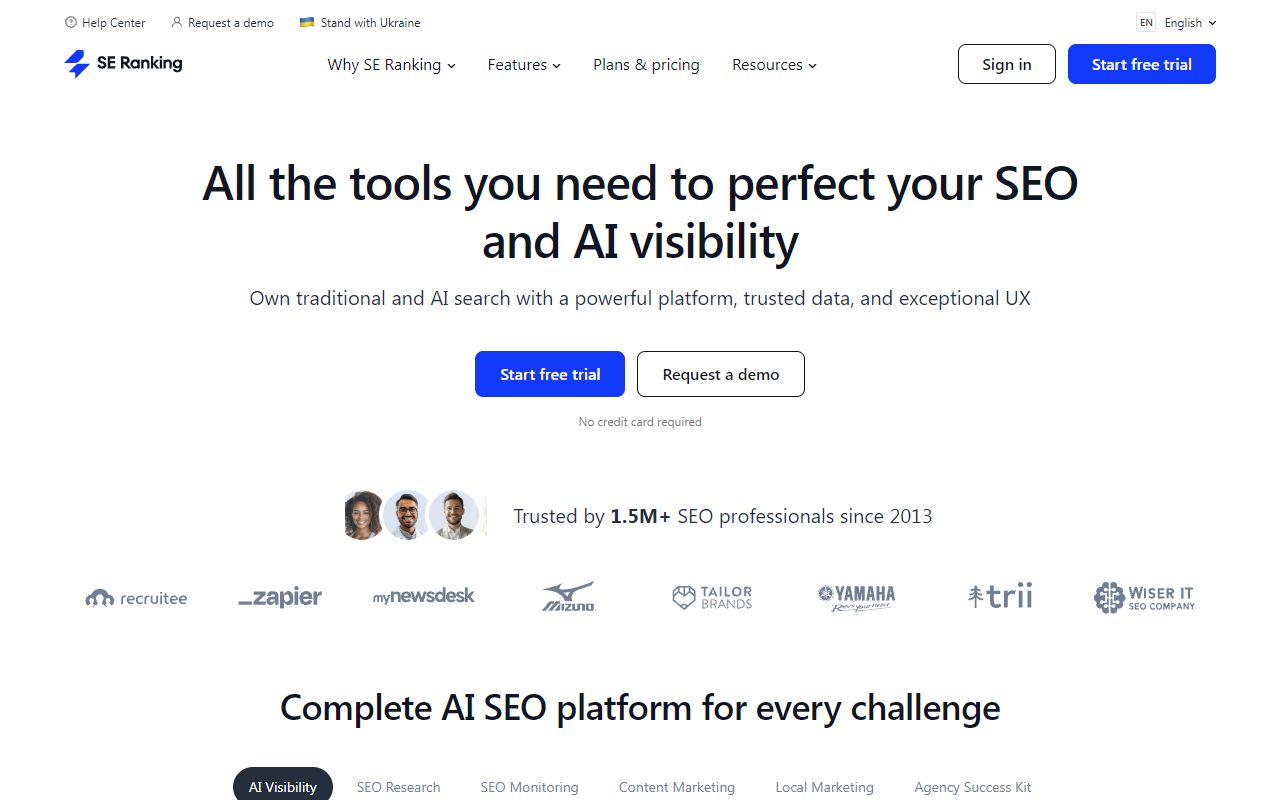Click the Sign in button
Viewport: 1280px width, 800px height.
1006,64
